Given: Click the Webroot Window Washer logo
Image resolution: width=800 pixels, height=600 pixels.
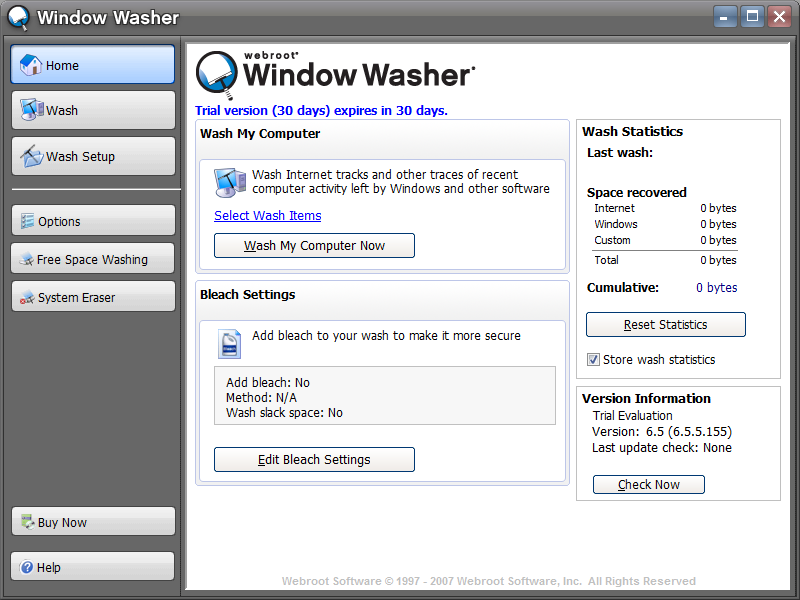Looking at the screenshot, I should pyautogui.click(x=335, y=72).
